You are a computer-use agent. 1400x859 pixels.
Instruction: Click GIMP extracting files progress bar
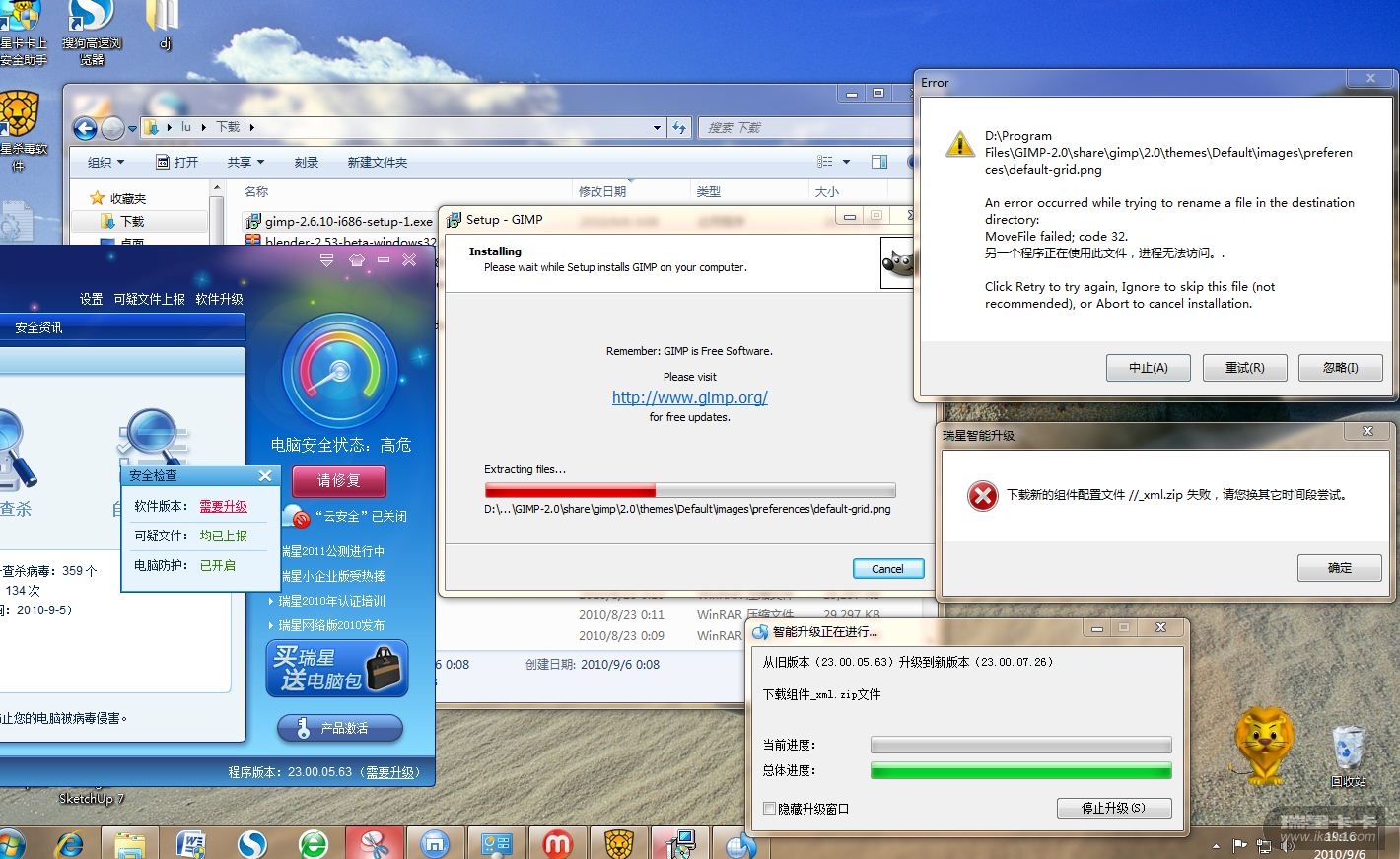690,490
